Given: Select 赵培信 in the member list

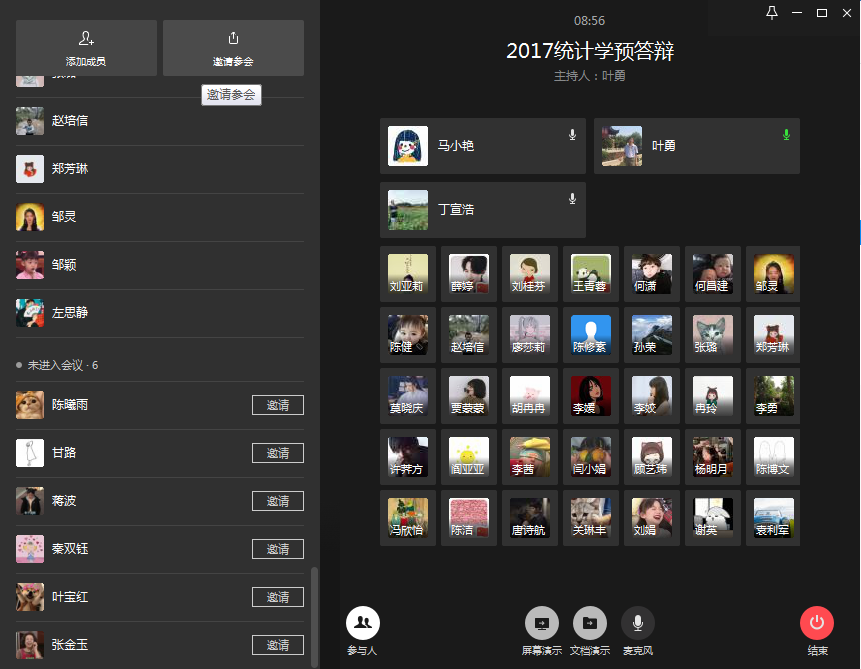Looking at the screenshot, I should [70, 121].
